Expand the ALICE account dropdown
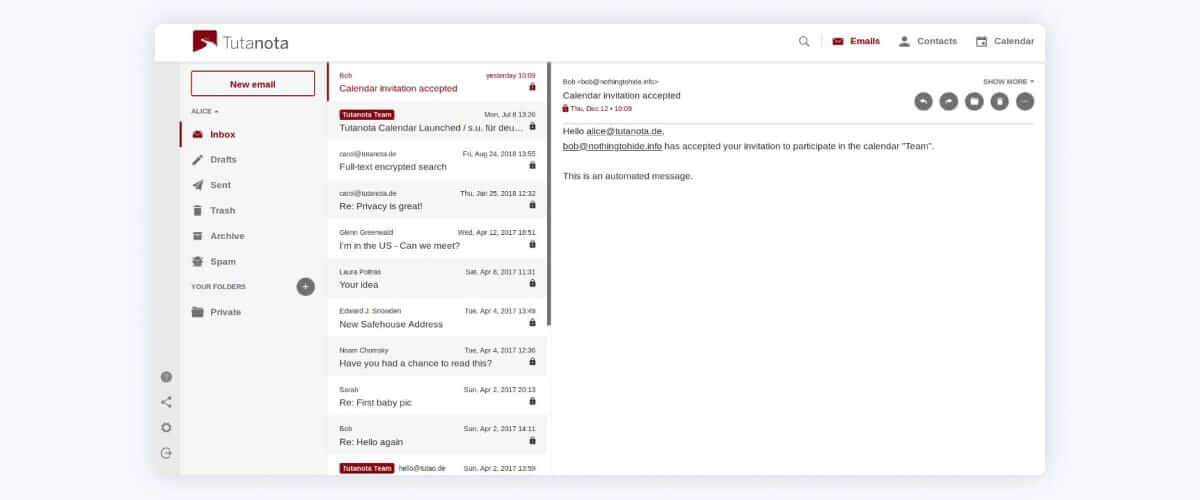 [205, 111]
